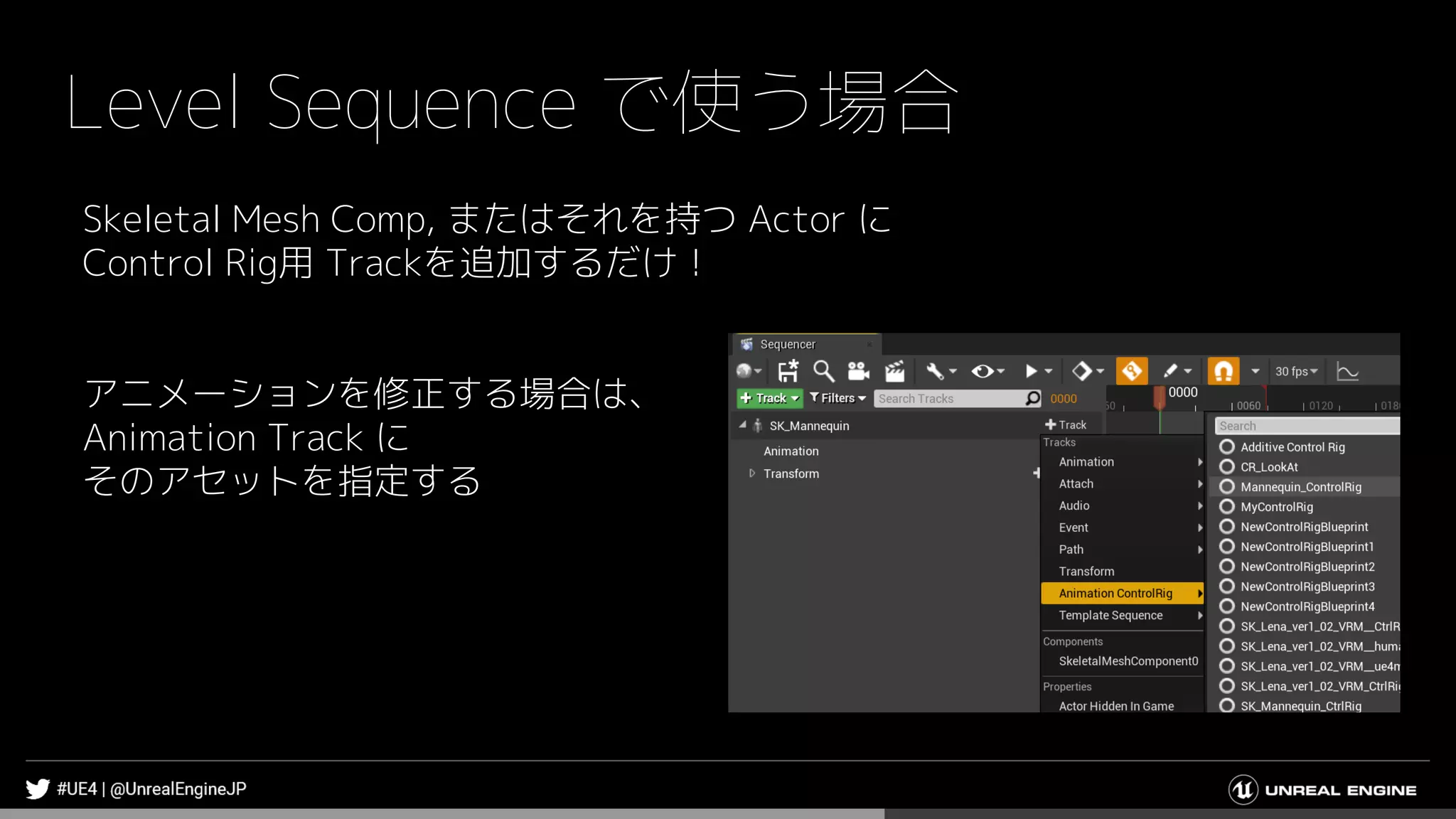Open the Event submenu
This screenshot has height=819, width=1456.
1122,528
